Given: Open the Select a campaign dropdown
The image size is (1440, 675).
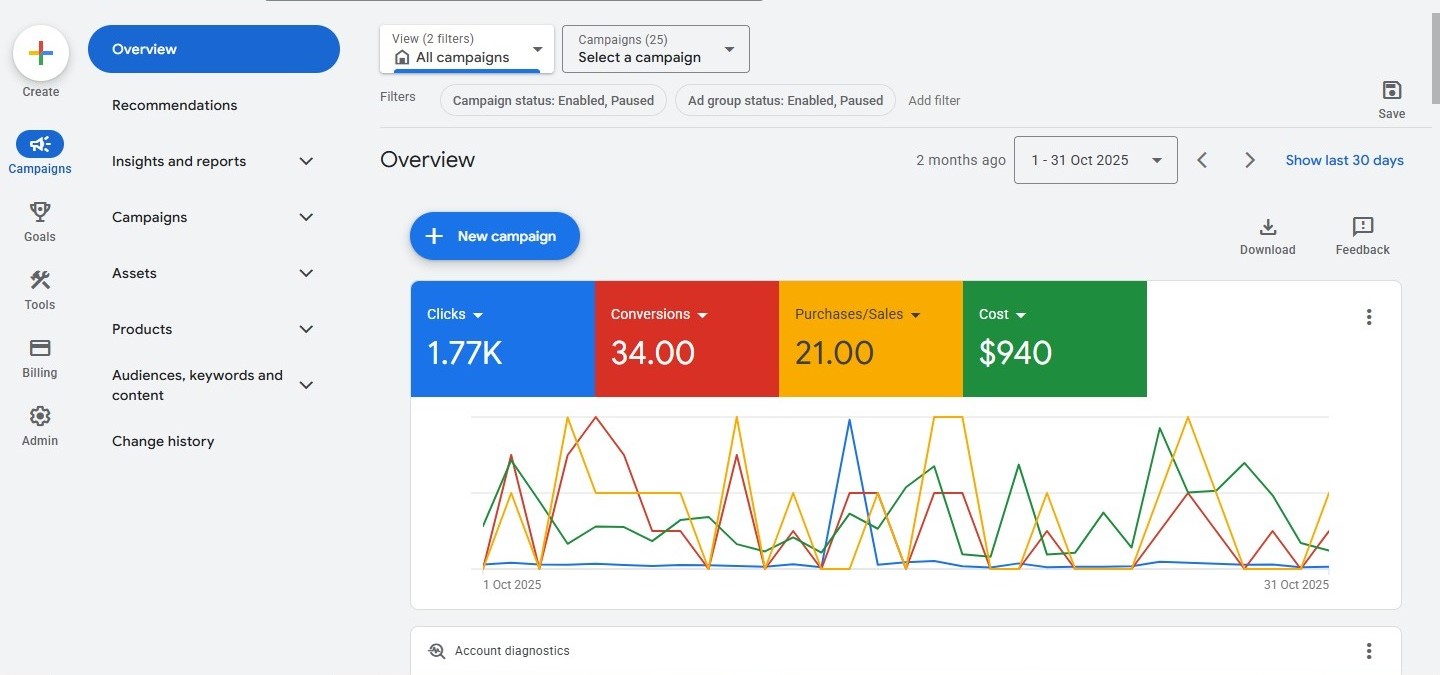Looking at the screenshot, I should 655,49.
